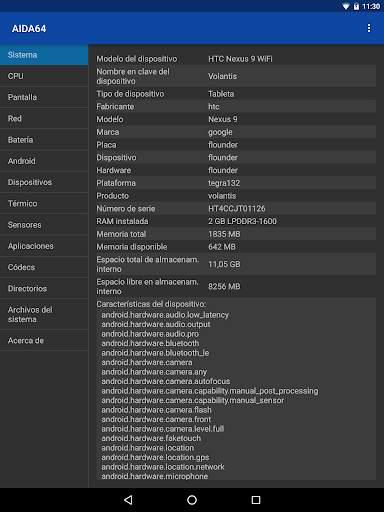This screenshot has width=384, height=512.
Task: Select android.hardware.microphone entry
Action: coord(155,476)
